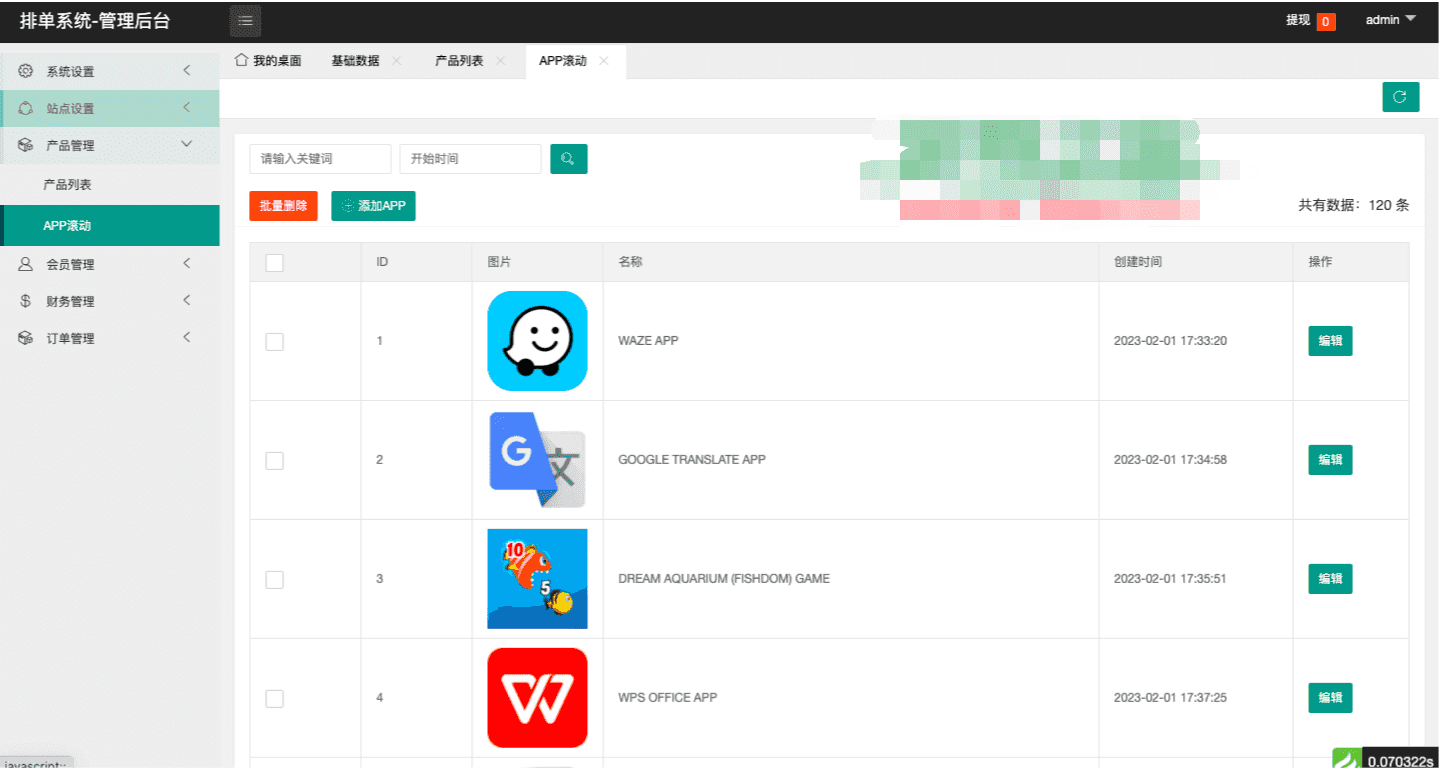This screenshot has height=782, width=1445.
Task: Toggle the select-all checkbox in table header
Action: click(x=275, y=263)
